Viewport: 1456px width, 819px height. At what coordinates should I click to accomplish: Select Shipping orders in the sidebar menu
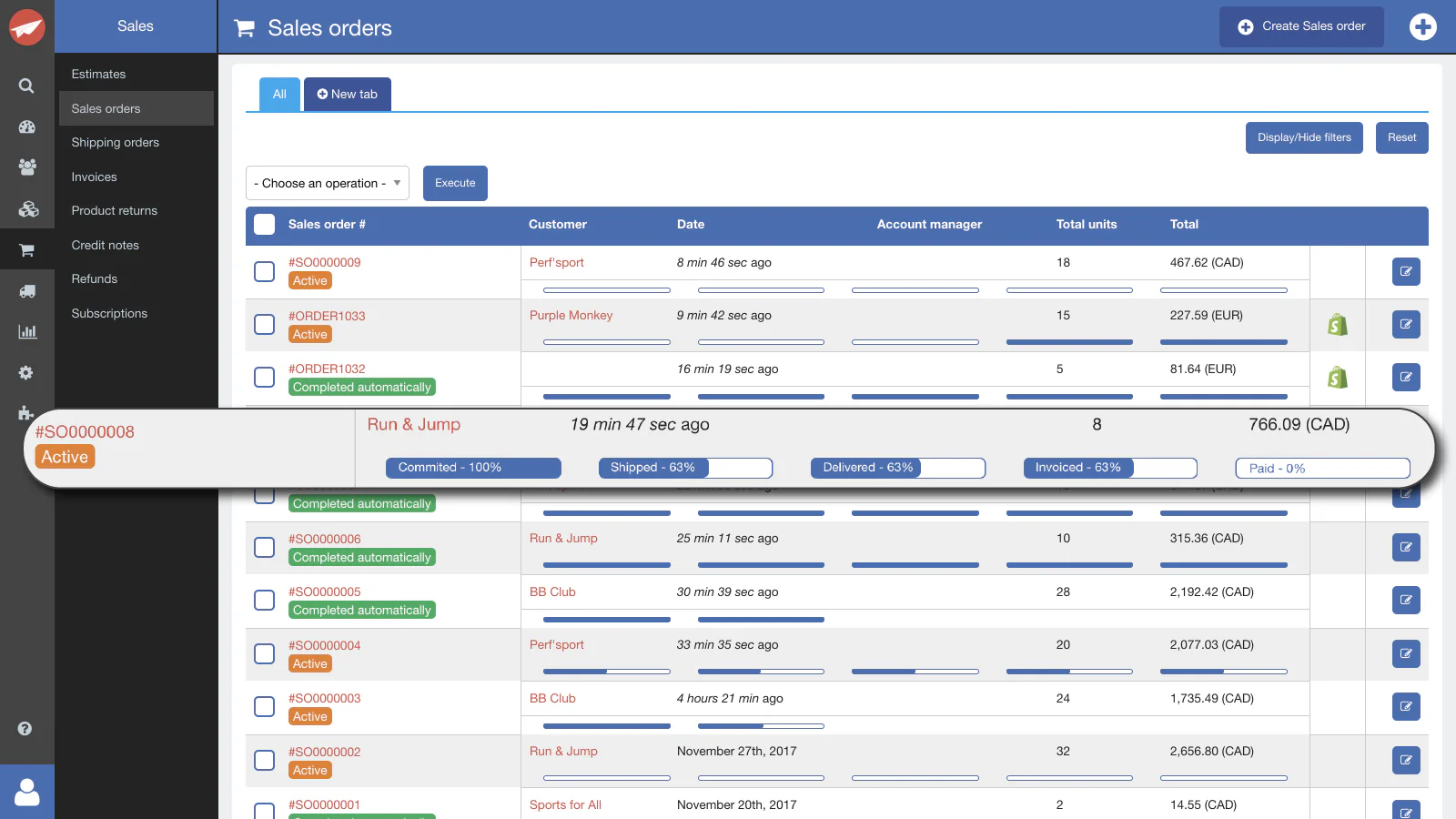click(x=115, y=142)
